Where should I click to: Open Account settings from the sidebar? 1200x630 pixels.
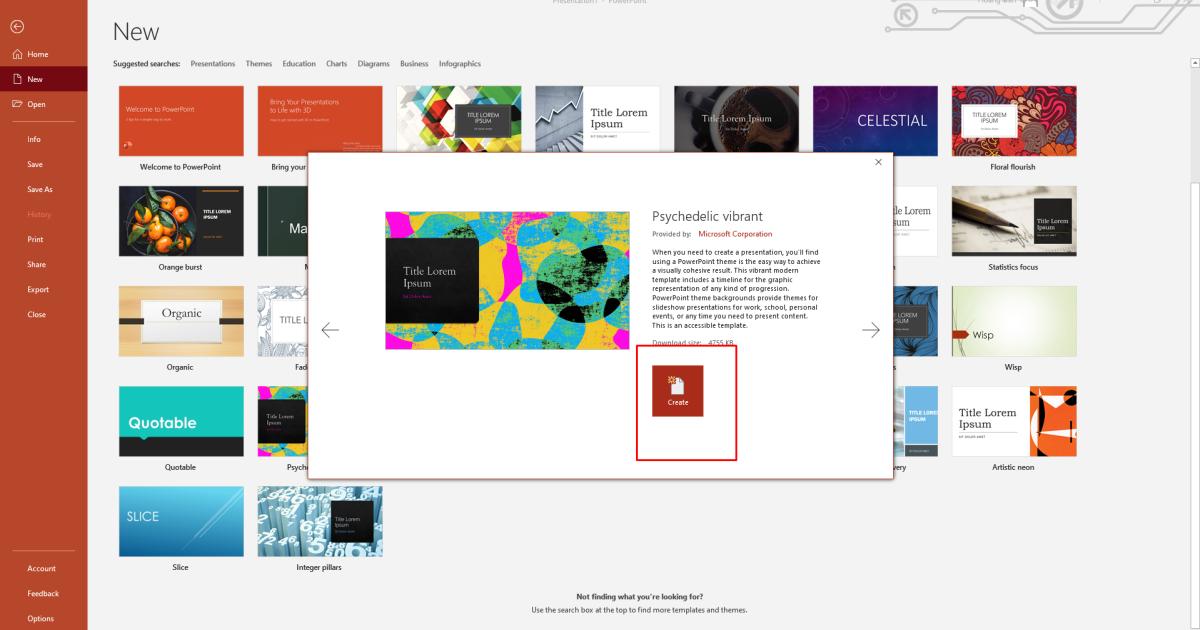(43, 568)
